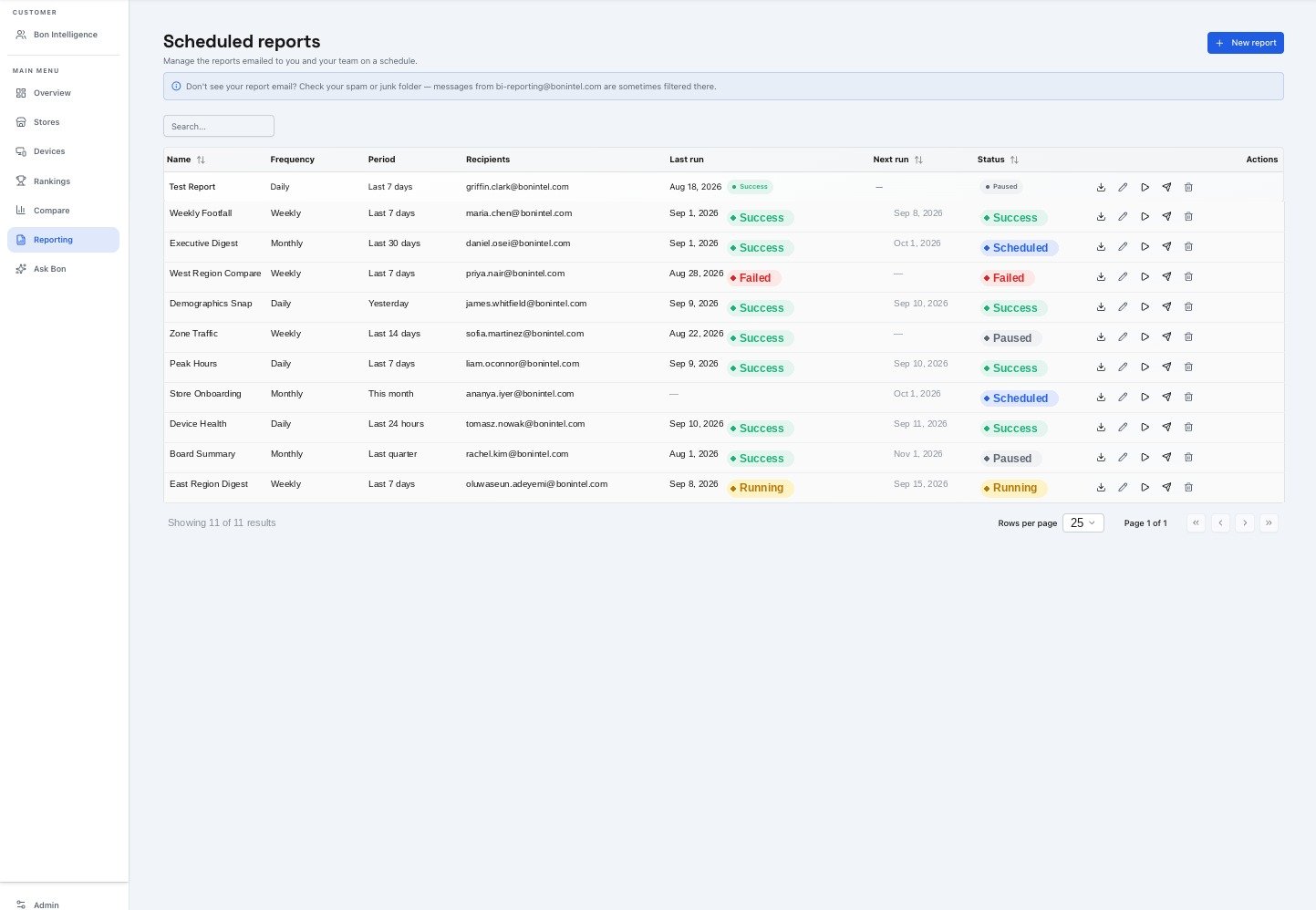1316x910 pixels.
Task: Click recipient maria.chen@bonintel.com
Action: tap(519, 213)
